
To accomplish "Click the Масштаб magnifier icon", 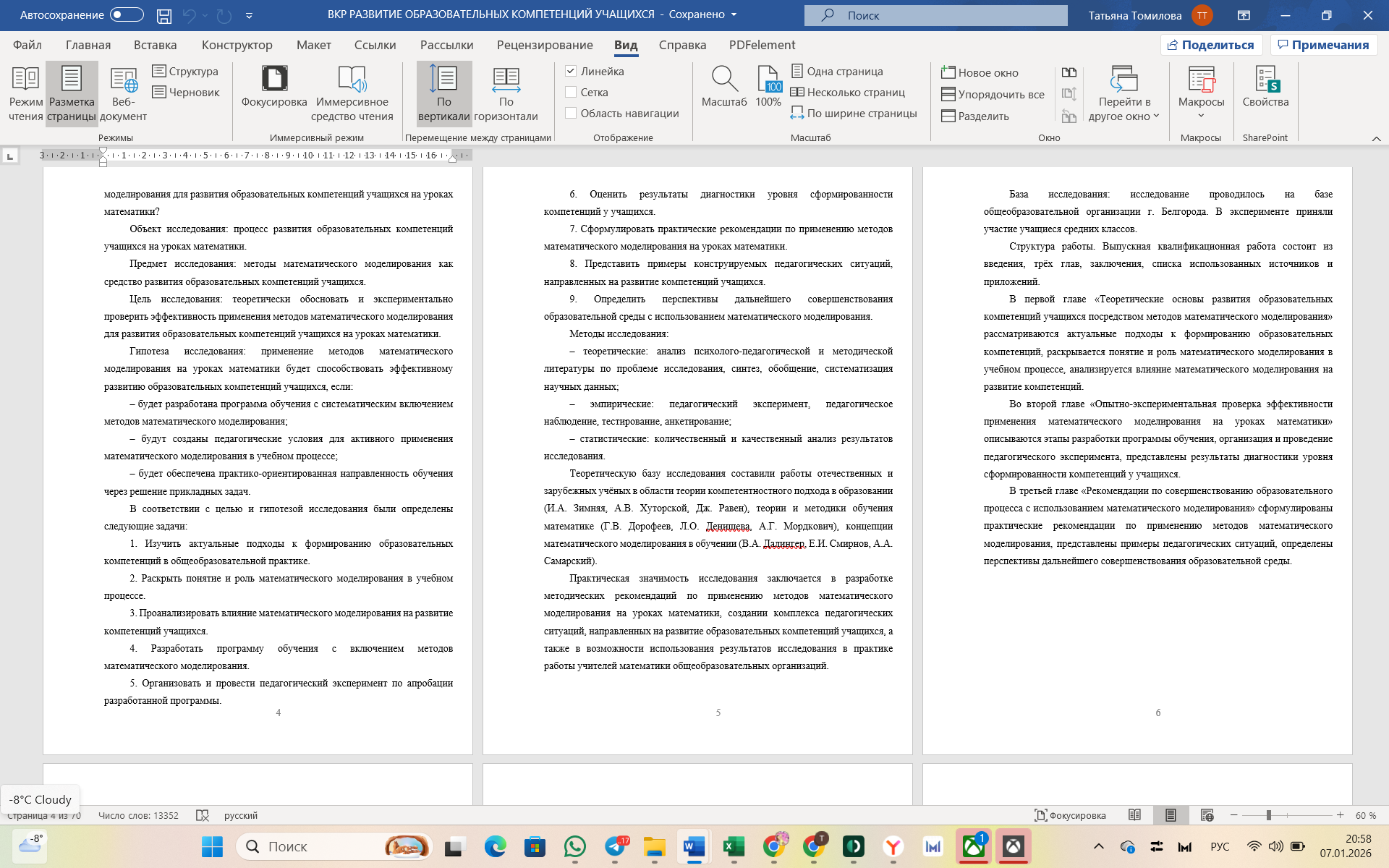I will 723,79.
